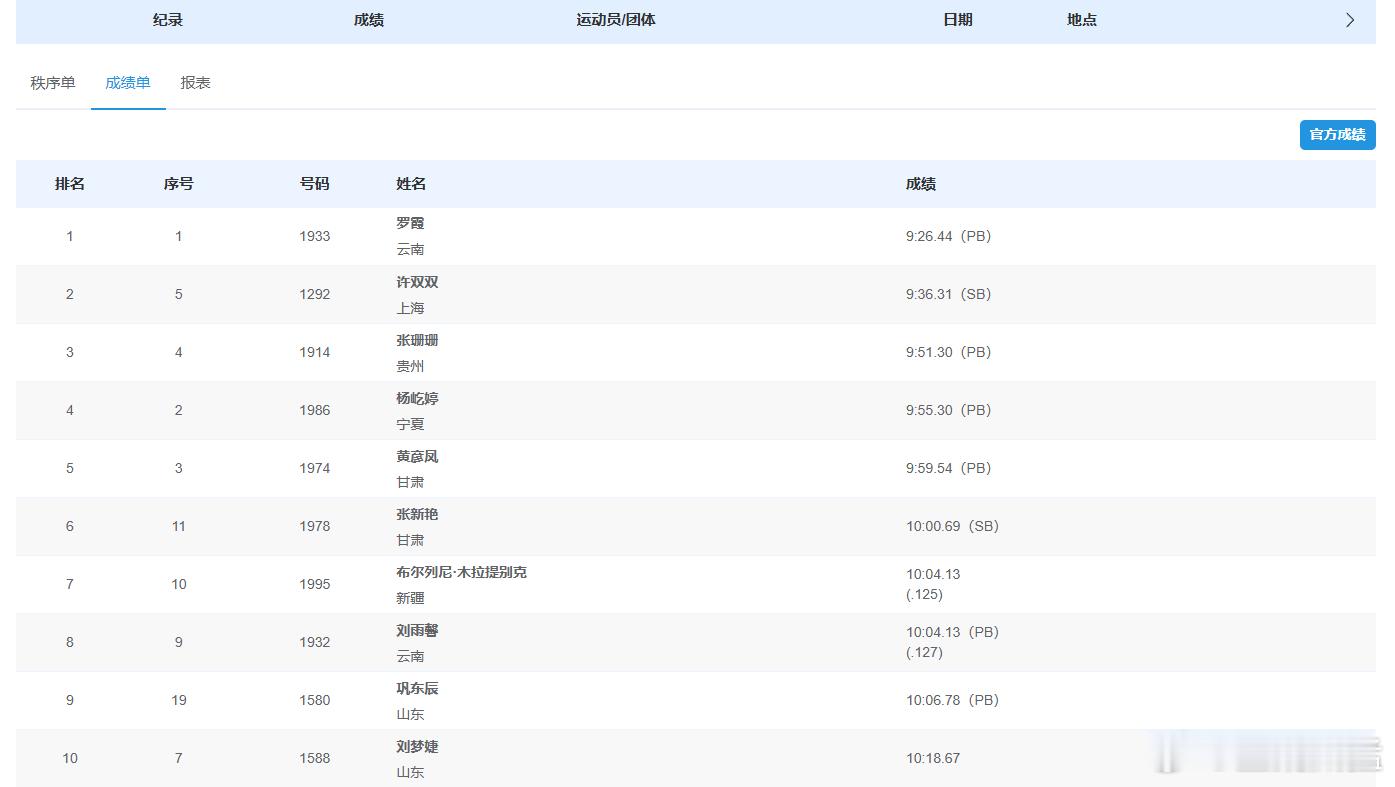Expand the records bar chevron arrow
The image size is (1395, 787).
pyautogui.click(x=1350, y=20)
